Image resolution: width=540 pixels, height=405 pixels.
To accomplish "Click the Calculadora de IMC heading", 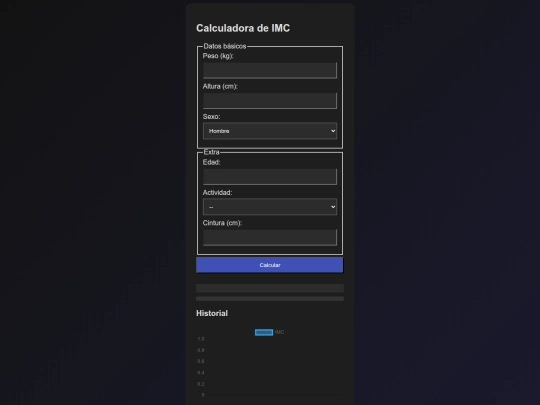I will pyautogui.click(x=243, y=28).
